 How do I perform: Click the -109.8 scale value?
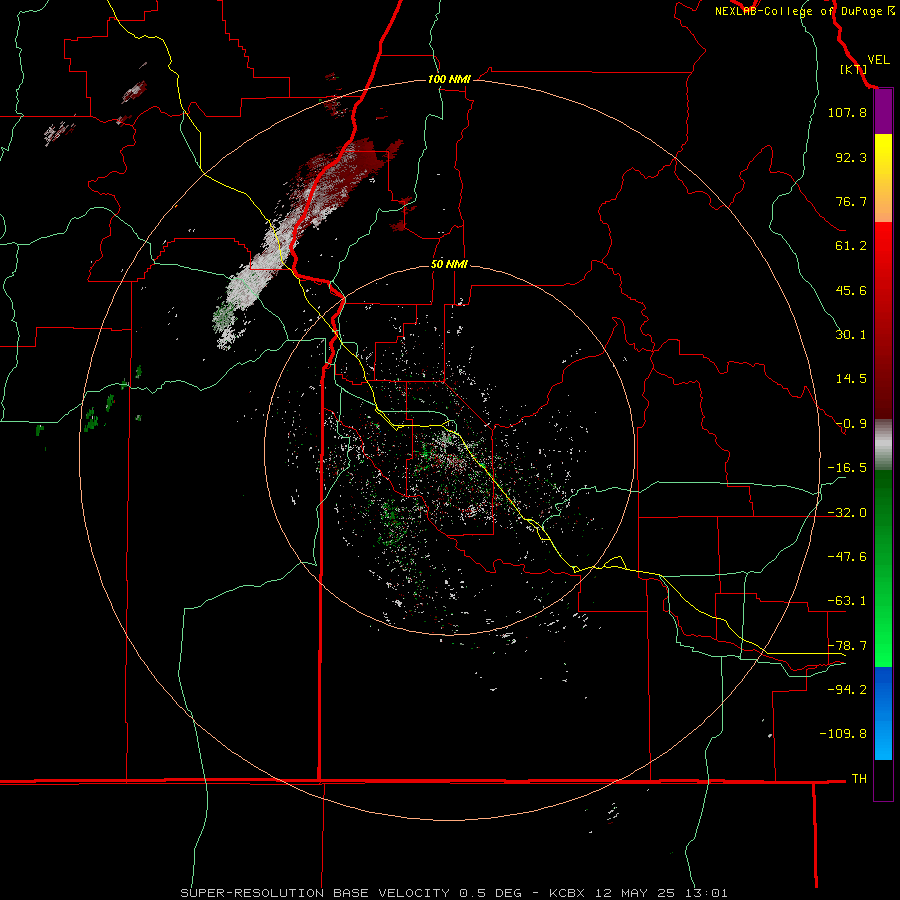843,734
